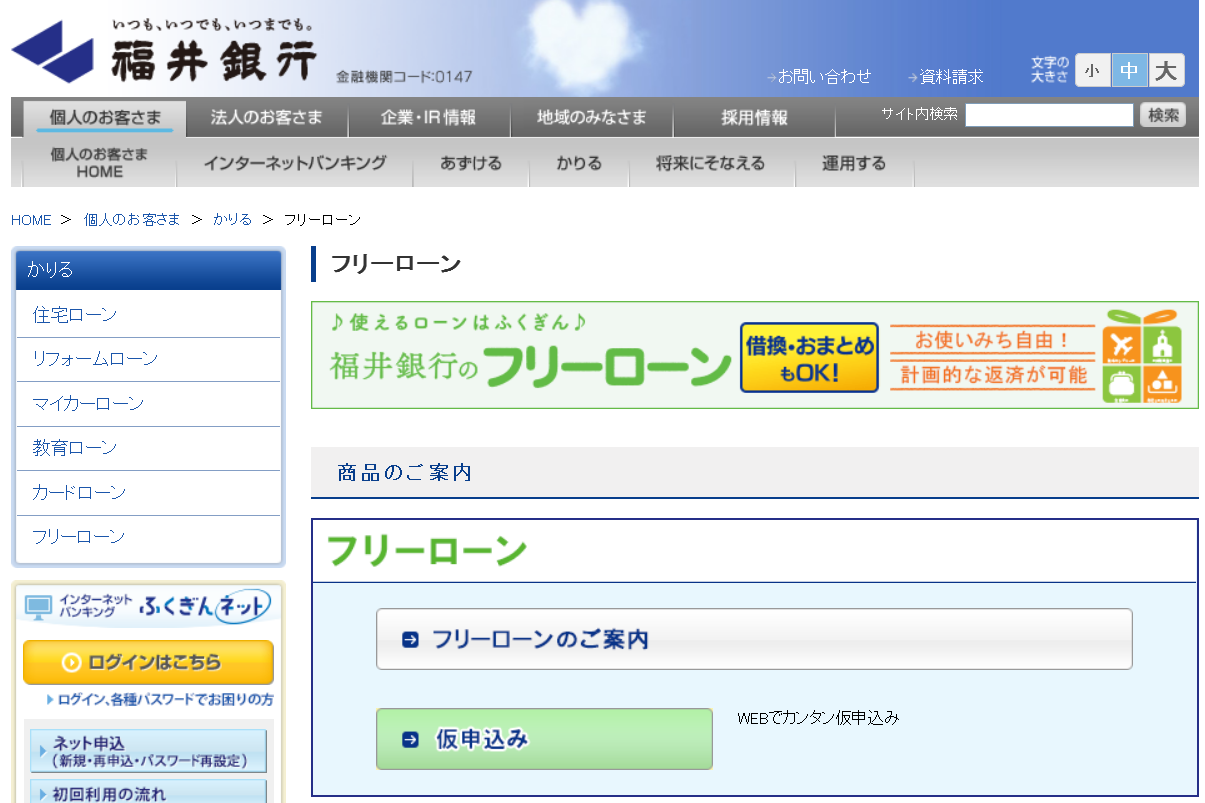Open 教育ローン in the sidebar

148,448
